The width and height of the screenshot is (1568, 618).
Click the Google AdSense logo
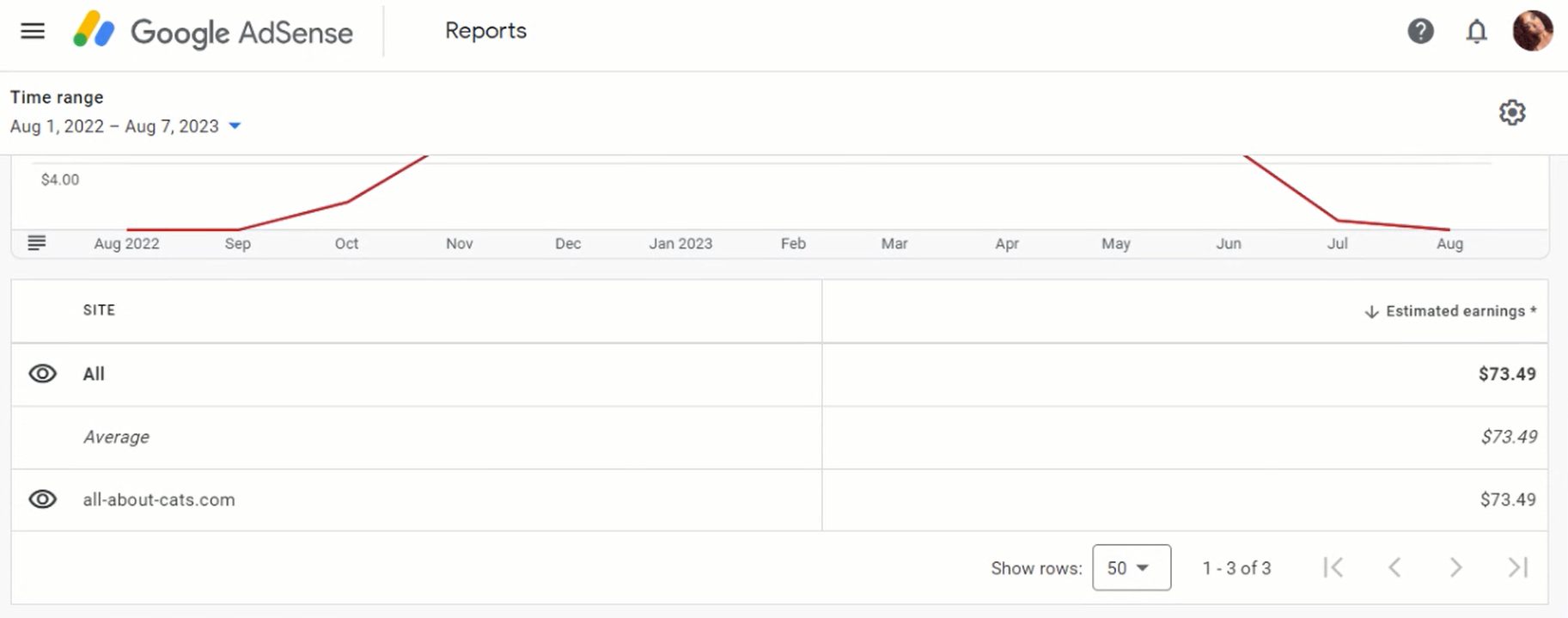pyautogui.click(x=213, y=32)
